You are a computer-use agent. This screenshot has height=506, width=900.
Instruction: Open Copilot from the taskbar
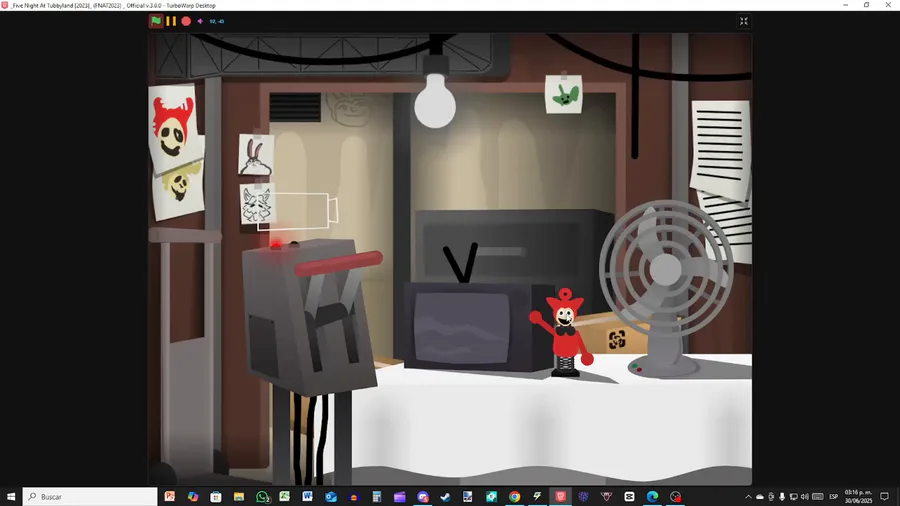click(x=193, y=496)
